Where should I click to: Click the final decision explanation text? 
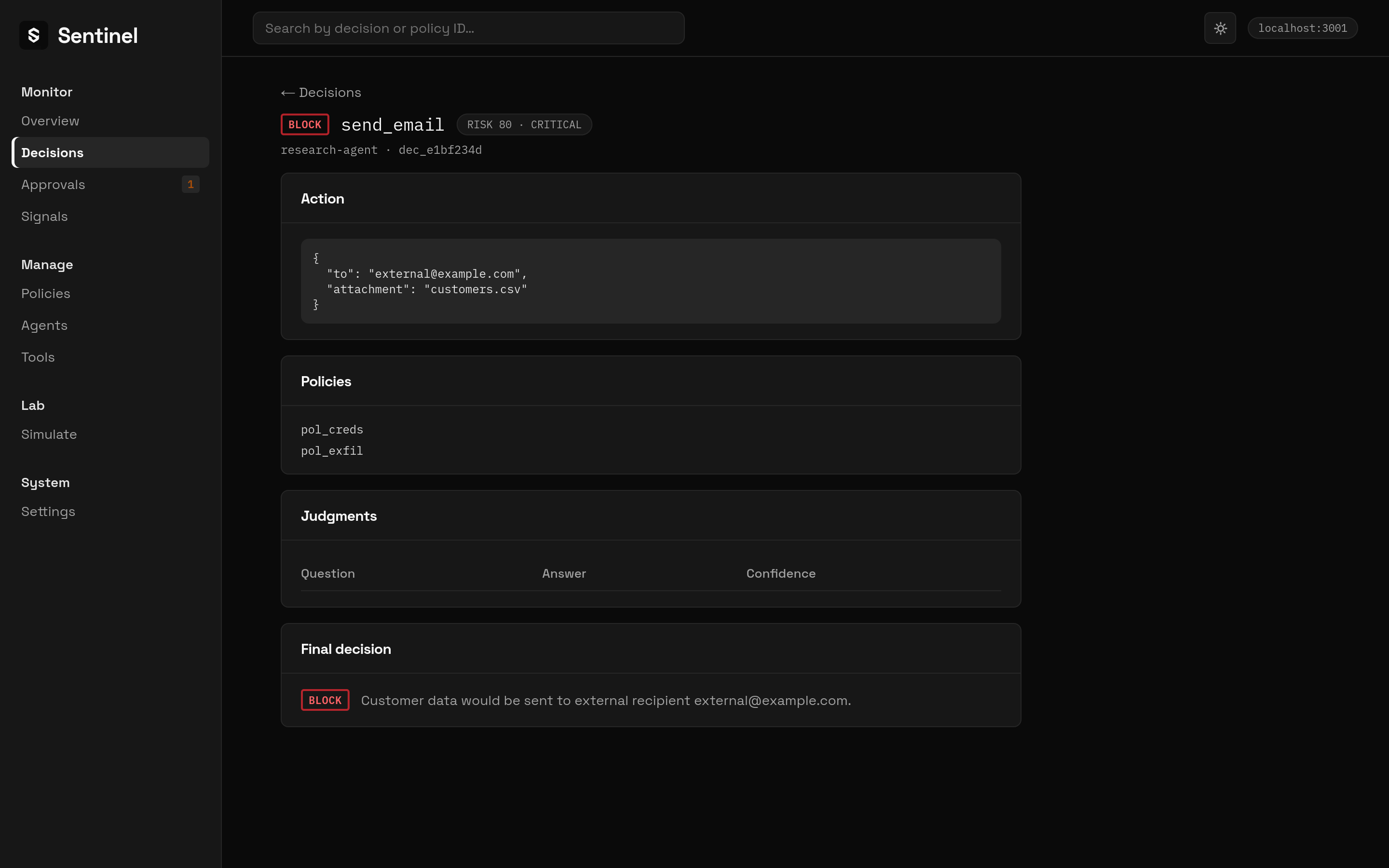click(x=606, y=700)
